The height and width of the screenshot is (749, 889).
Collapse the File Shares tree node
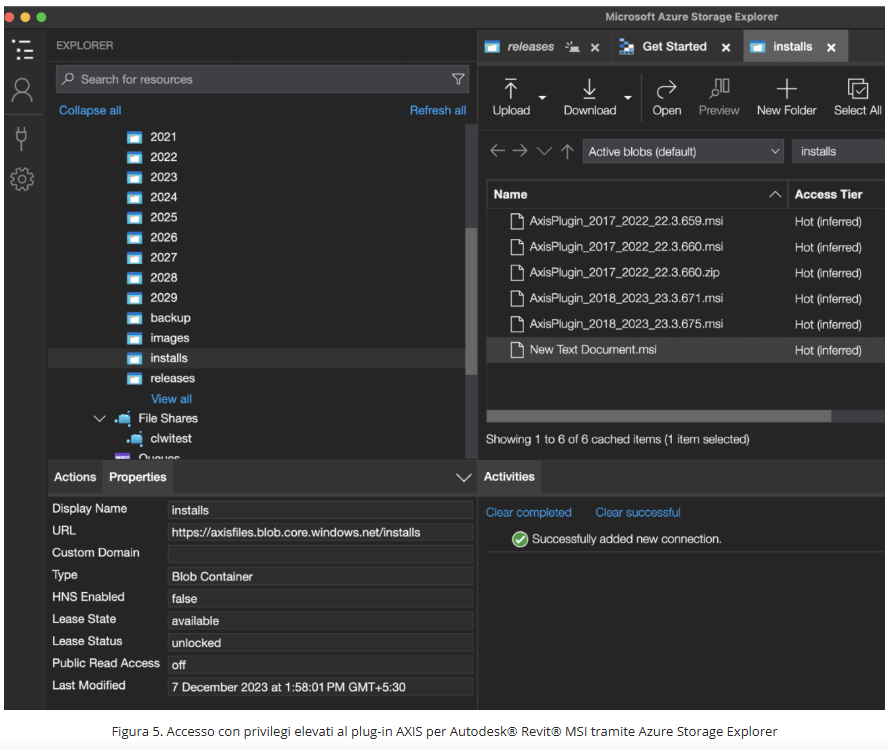click(99, 419)
